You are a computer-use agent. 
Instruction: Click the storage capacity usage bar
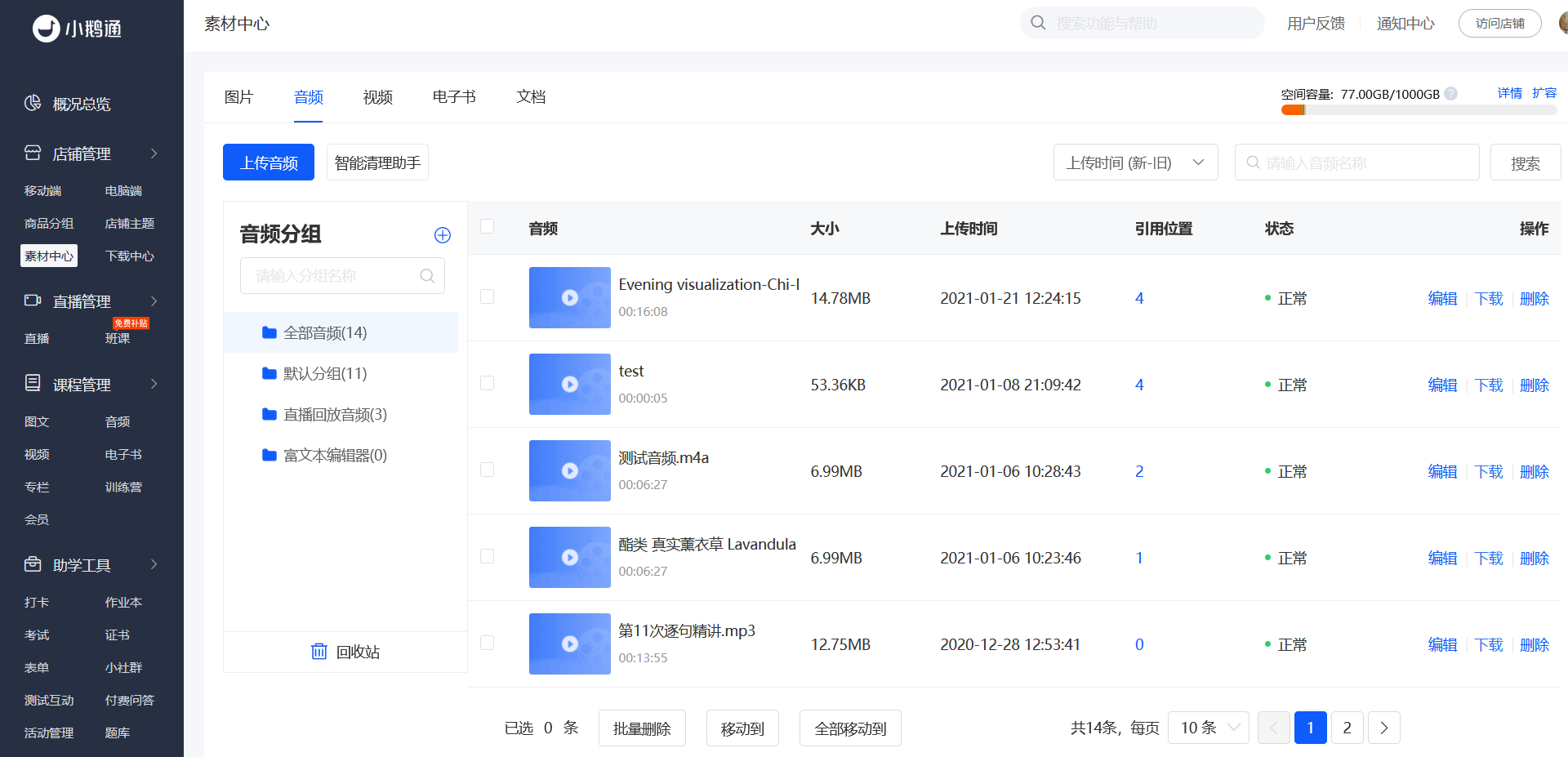(x=1419, y=110)
